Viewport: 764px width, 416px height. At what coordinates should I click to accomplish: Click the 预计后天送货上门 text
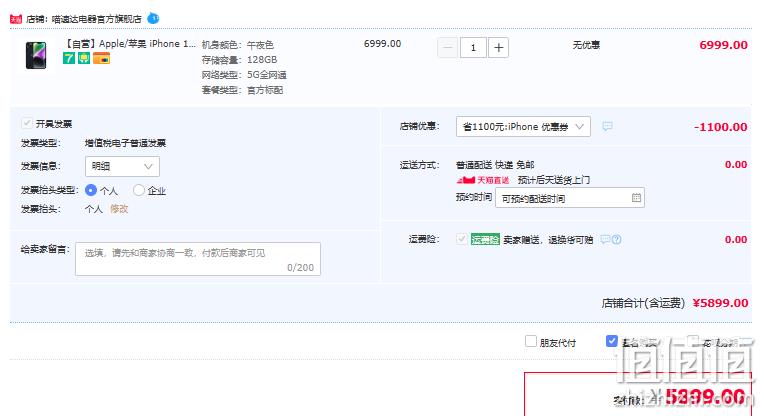[554, 180]
